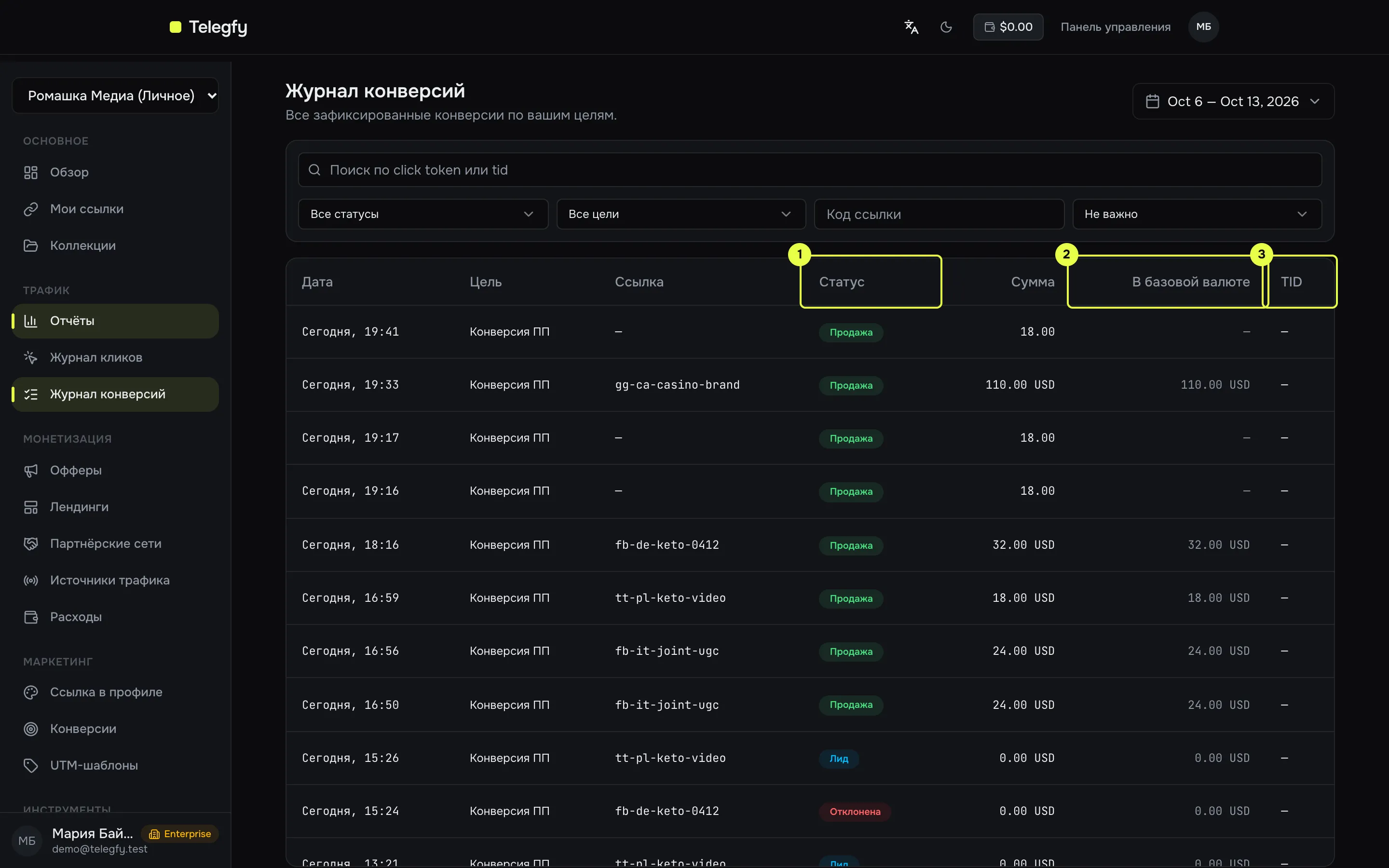Click the Журнал кликов cursor icon

coord(31,358)
